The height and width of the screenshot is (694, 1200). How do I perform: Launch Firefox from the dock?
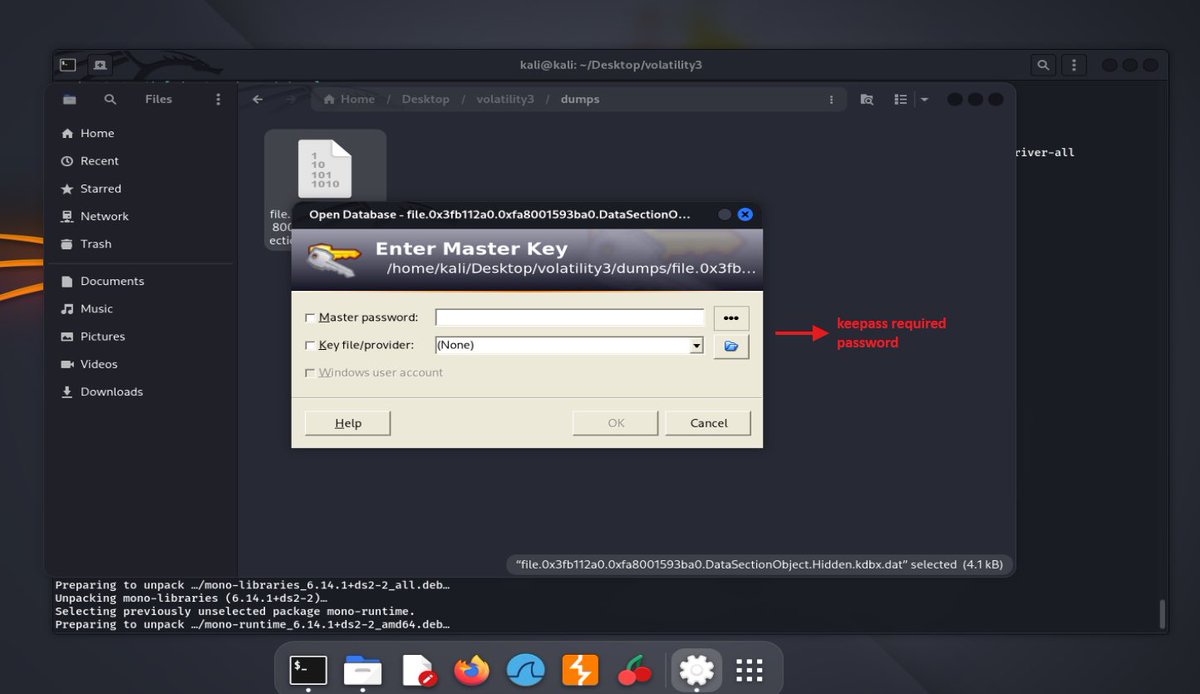point(471,669)
